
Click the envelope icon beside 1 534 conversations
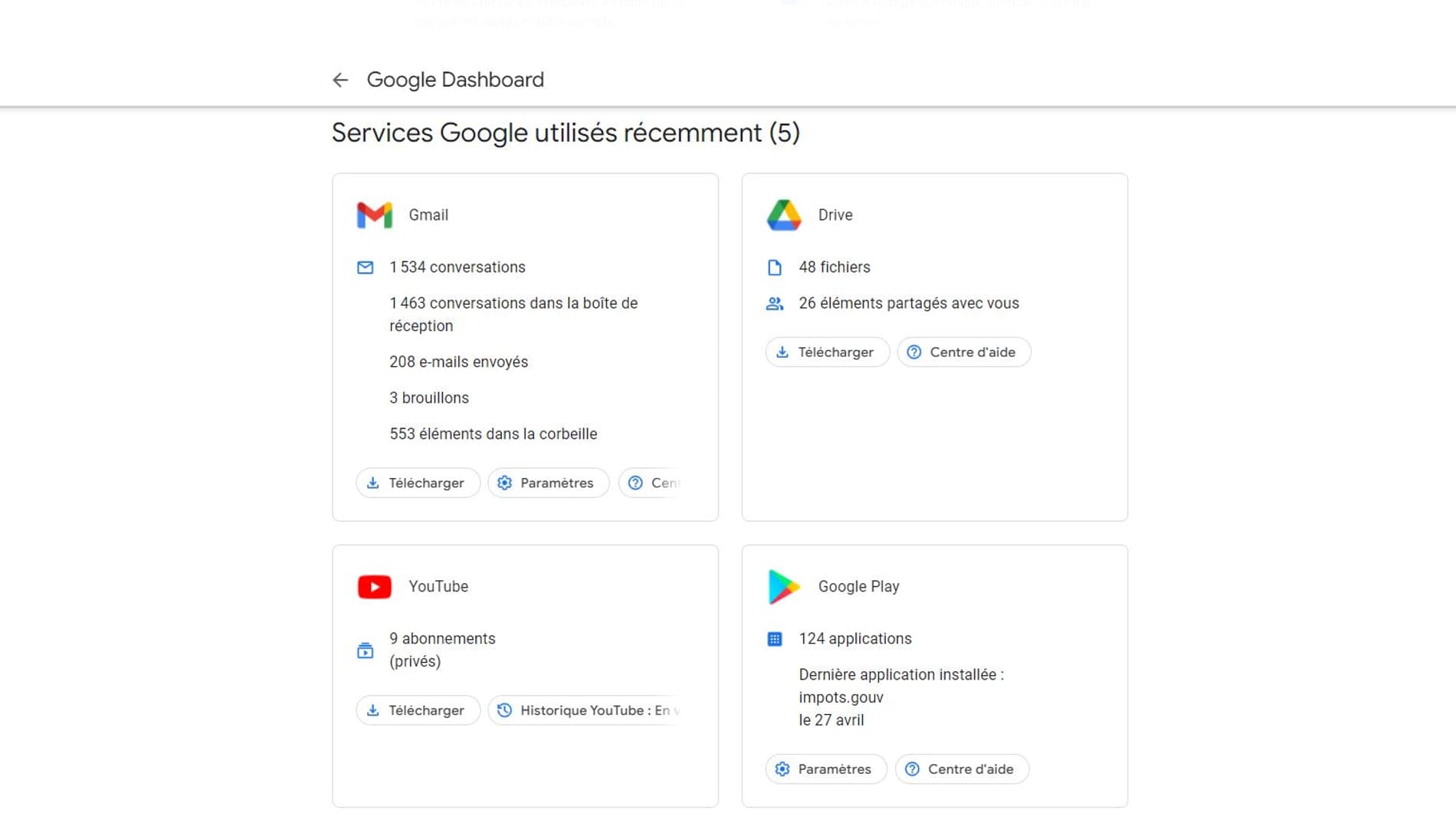point(366,267)
